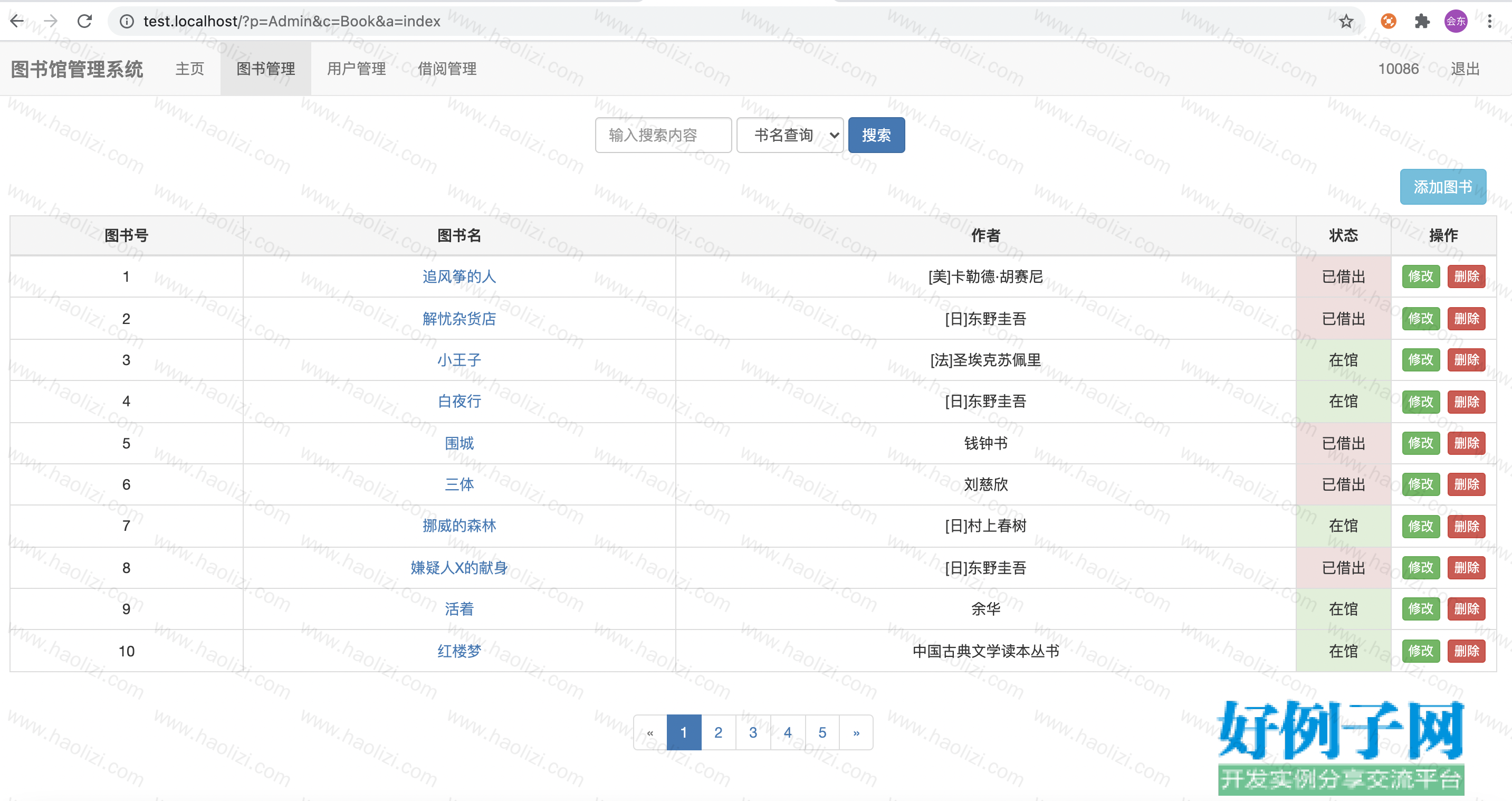Click 修改 for 活着
The image size is (1512, 801).
pos(1420,609)
